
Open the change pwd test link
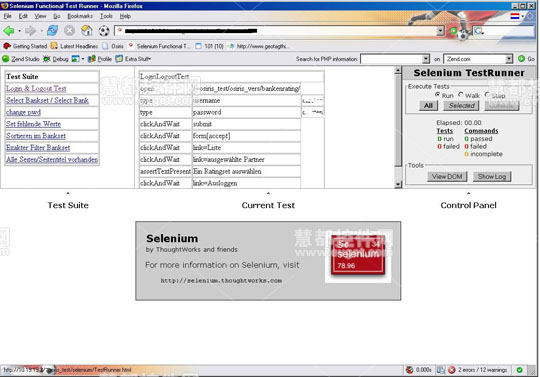23,112
